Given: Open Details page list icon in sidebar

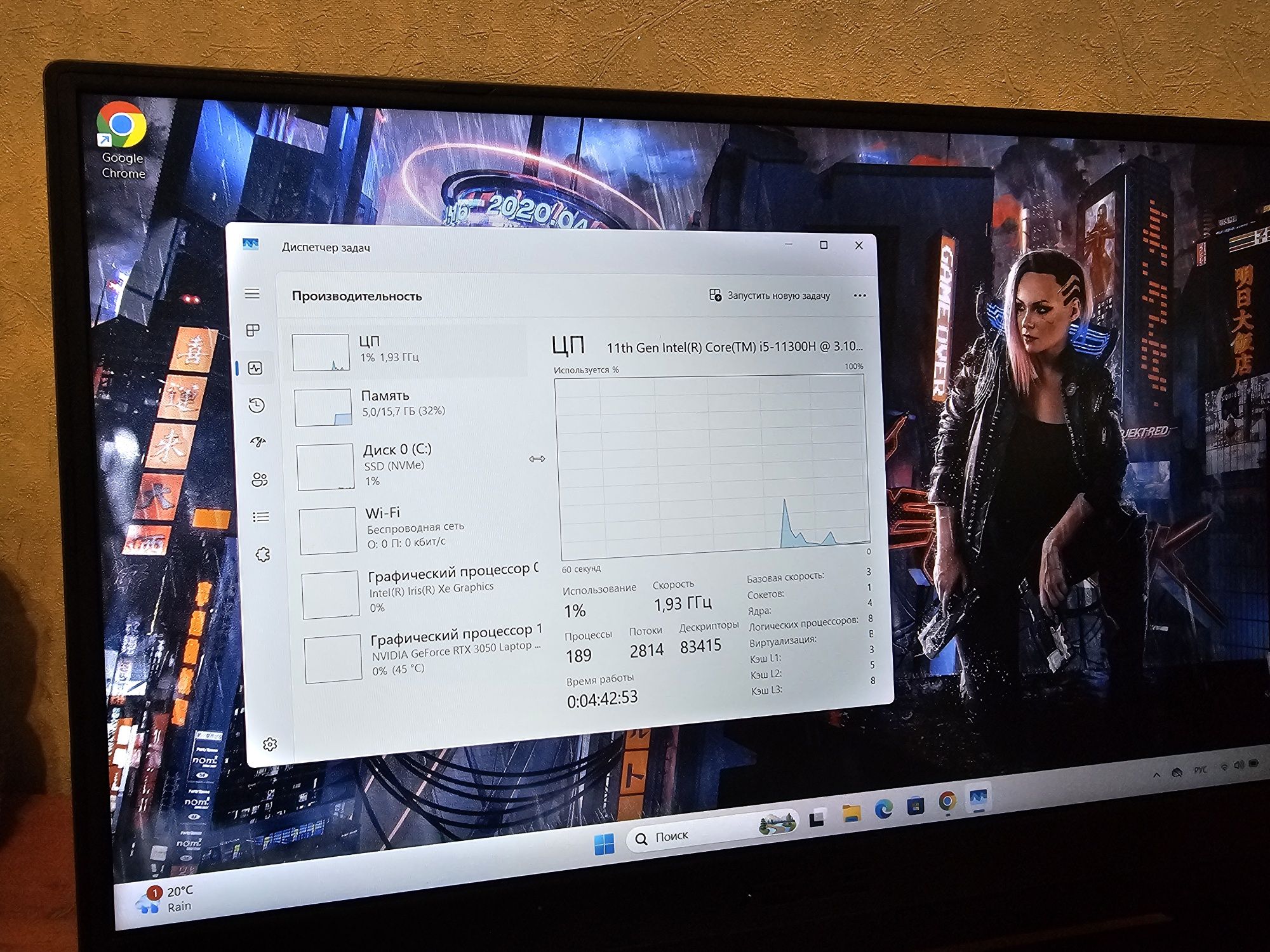Looking at the screenshot, I should pyautogui.click(x=261, y=517).
